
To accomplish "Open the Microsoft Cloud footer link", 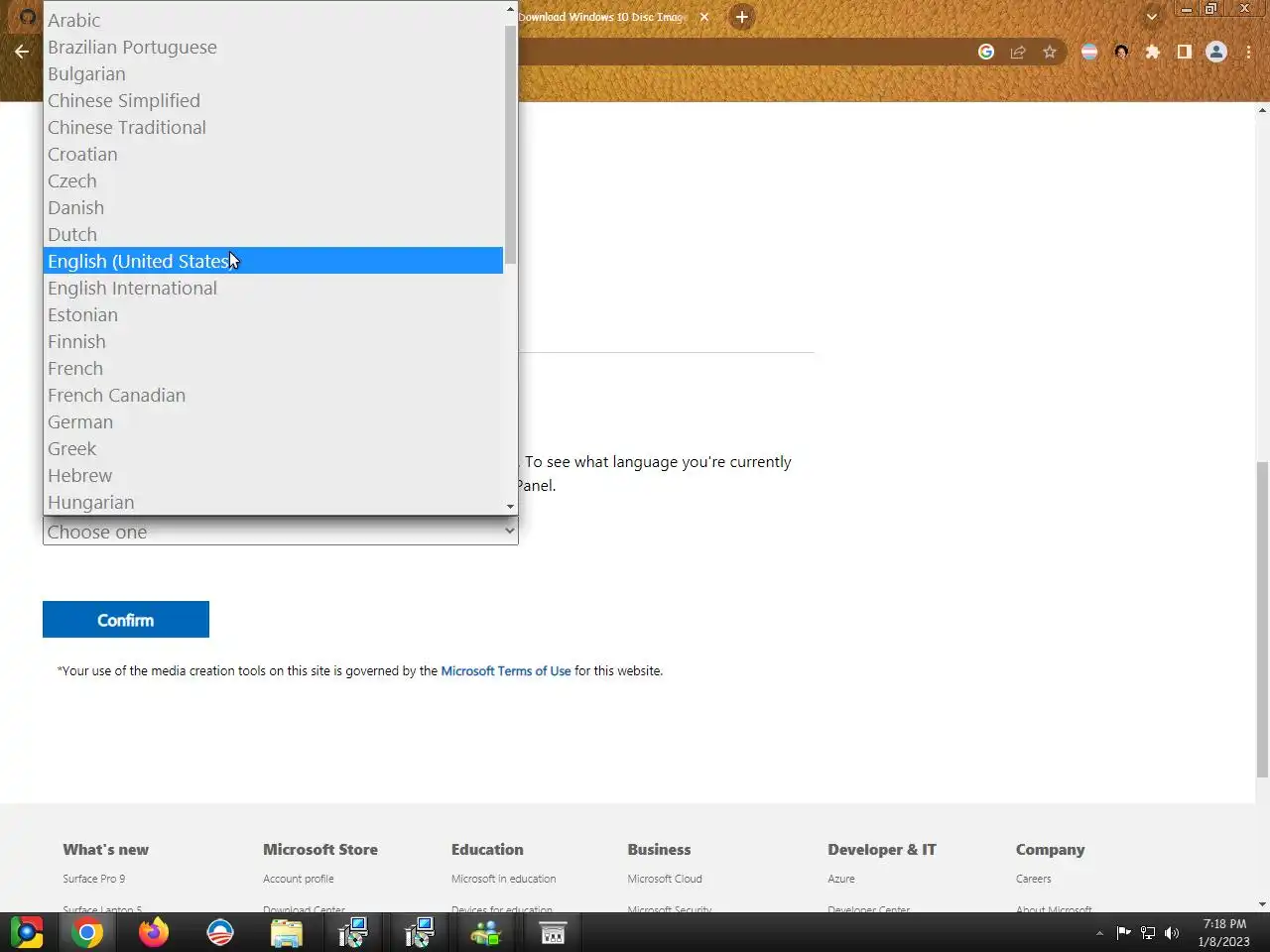I will point(665,879).
